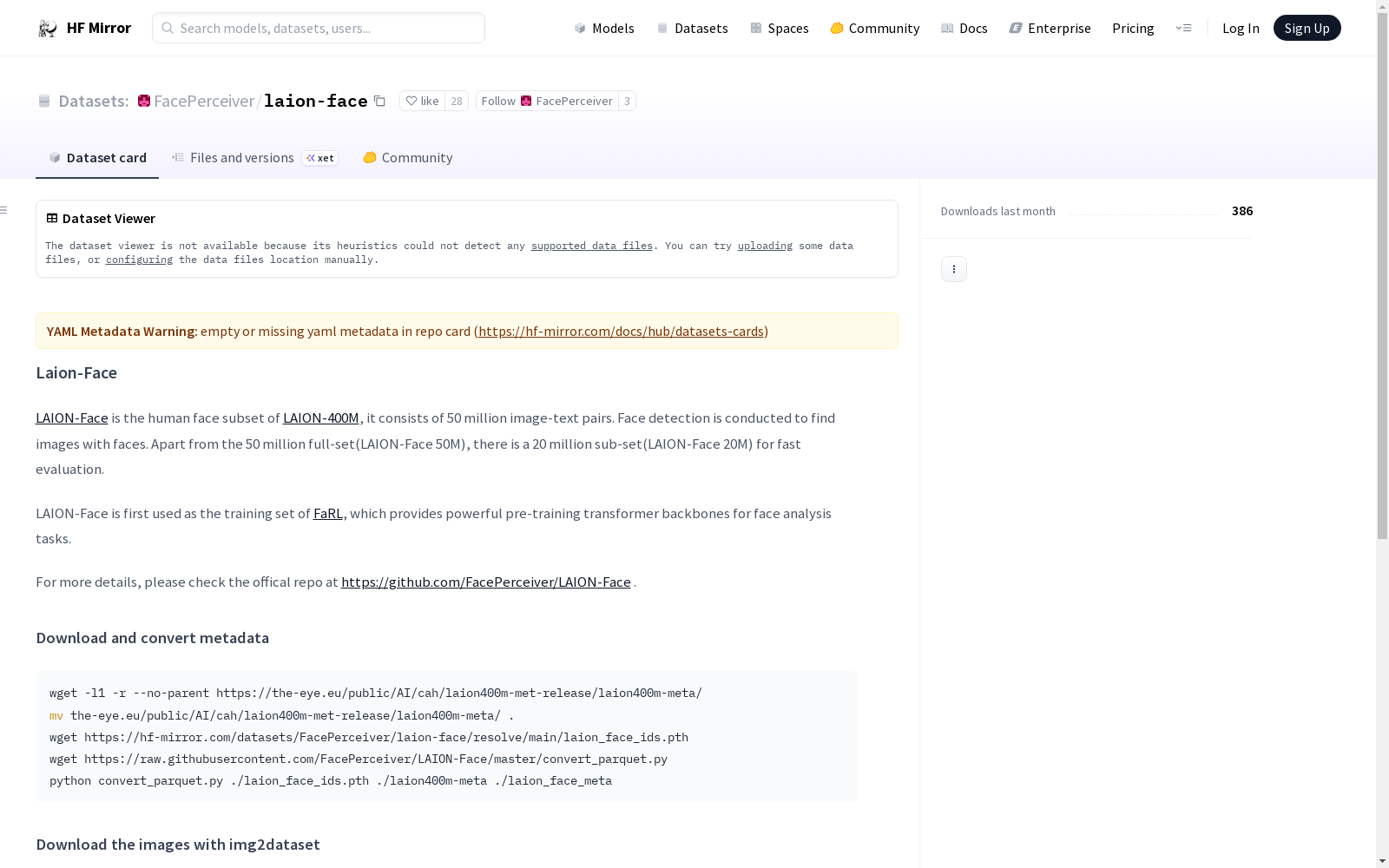Open the supported data files link
This screenshot has height=868, width=1389.
tap(592, 246)
